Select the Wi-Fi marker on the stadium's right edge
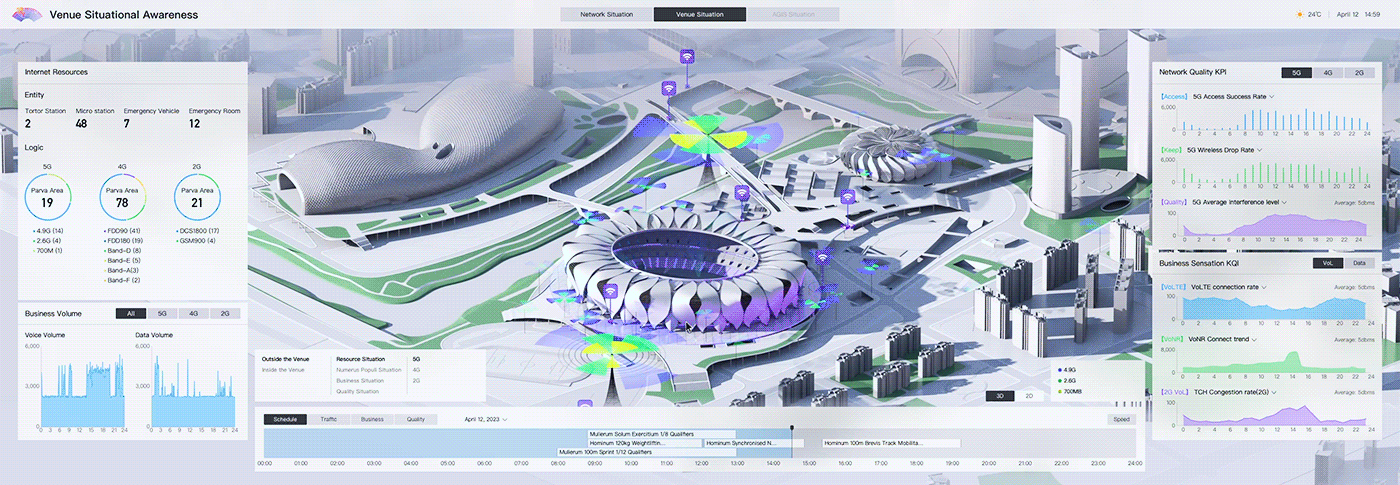 point(823,258)
